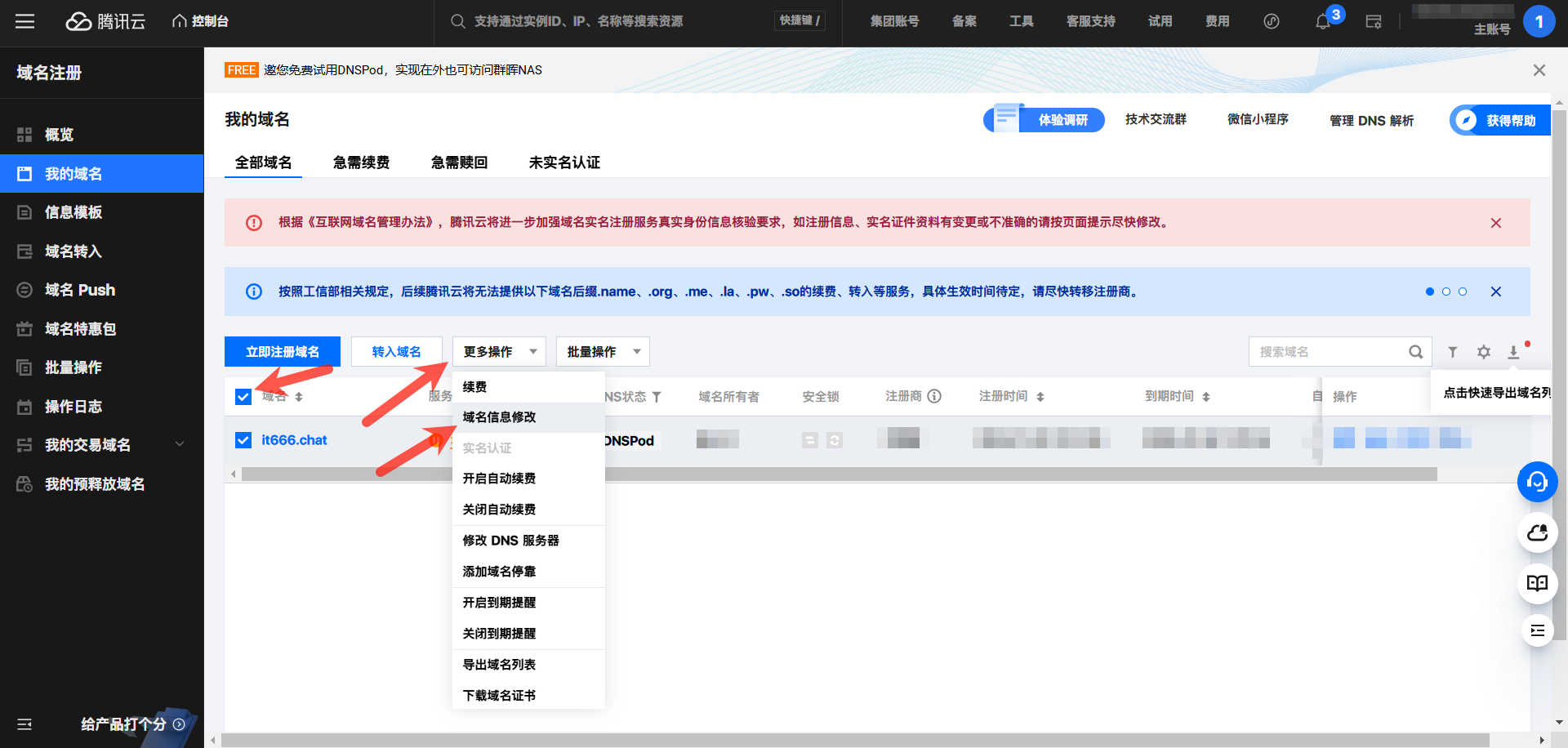Toggle the select-all domains checkbox
Screen dimensions: 1568x748
(243, 397)
